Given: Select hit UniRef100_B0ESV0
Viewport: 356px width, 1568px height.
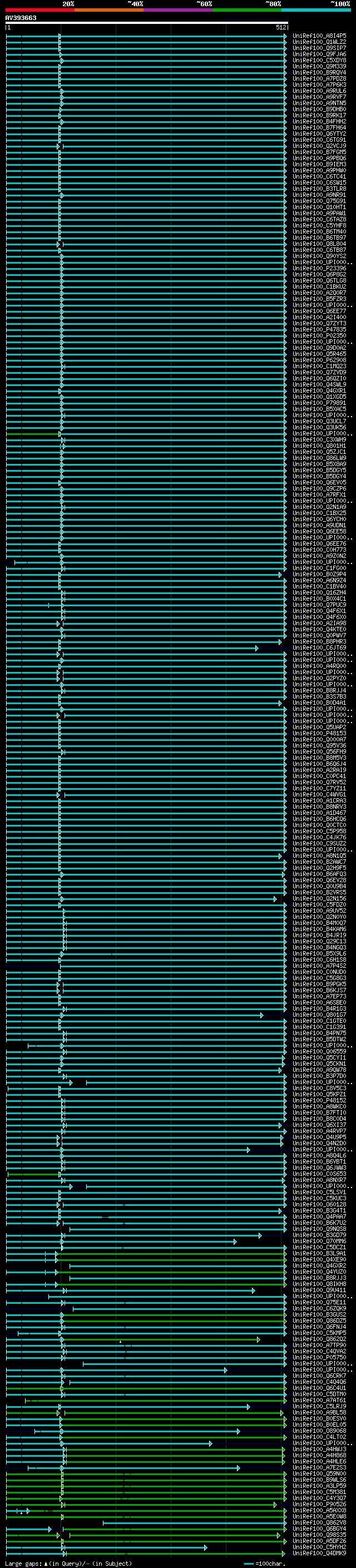Looking at the screenshot, I should click(x=319, y=1418).
